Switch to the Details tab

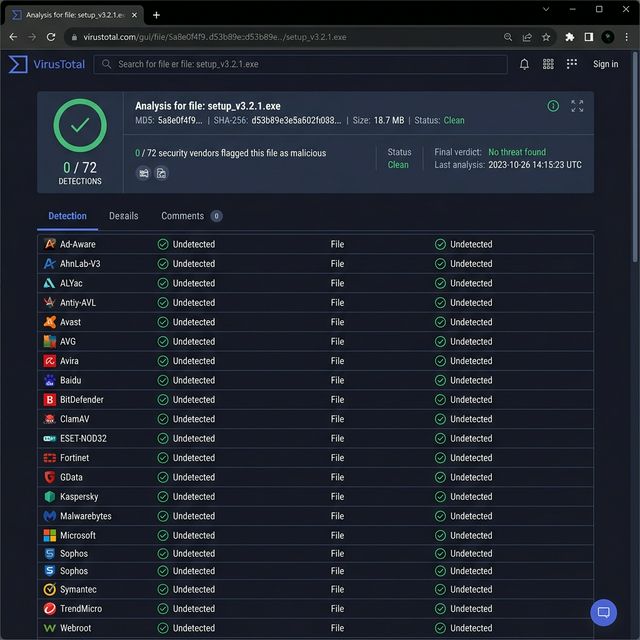[123, 216]
